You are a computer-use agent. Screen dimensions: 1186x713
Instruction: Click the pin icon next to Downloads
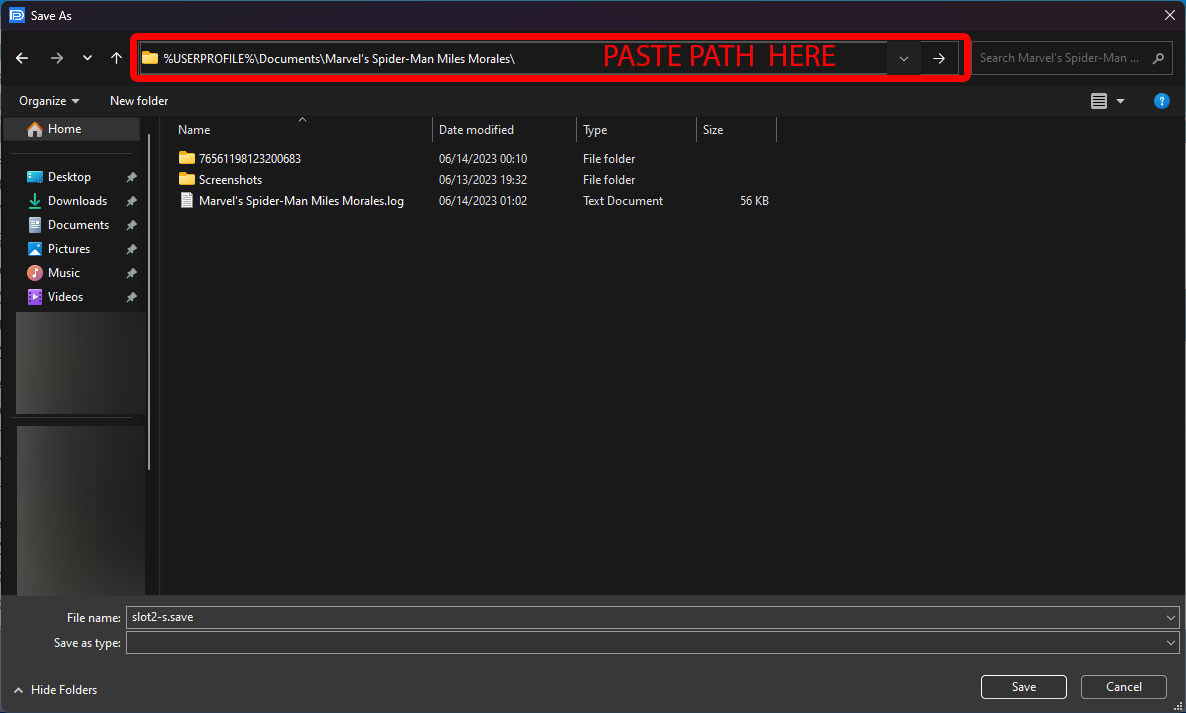click(x=132, y=201)
